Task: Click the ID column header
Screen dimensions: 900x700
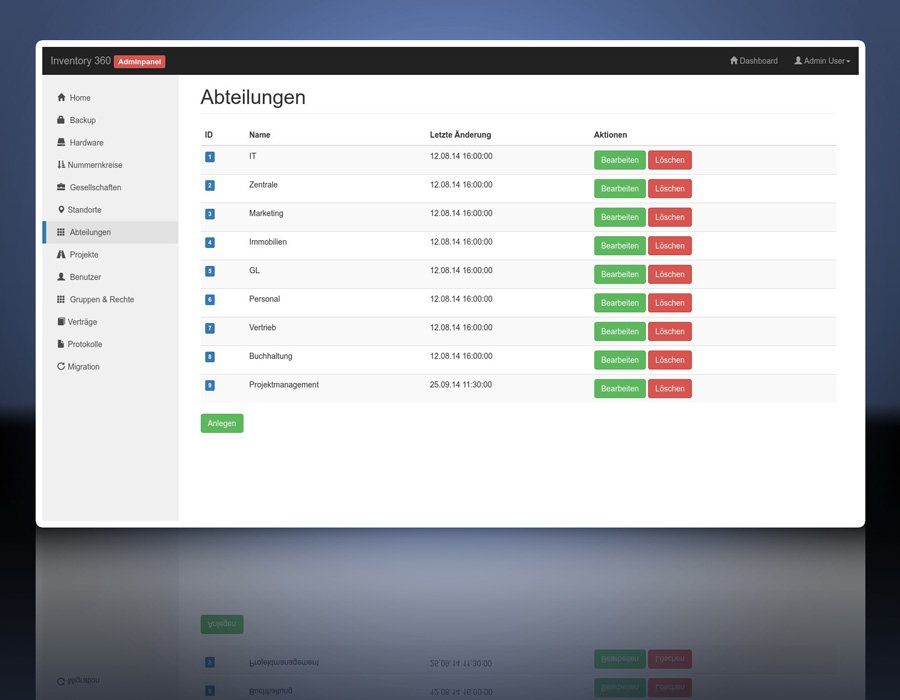Action: click(x=208, y=135)
